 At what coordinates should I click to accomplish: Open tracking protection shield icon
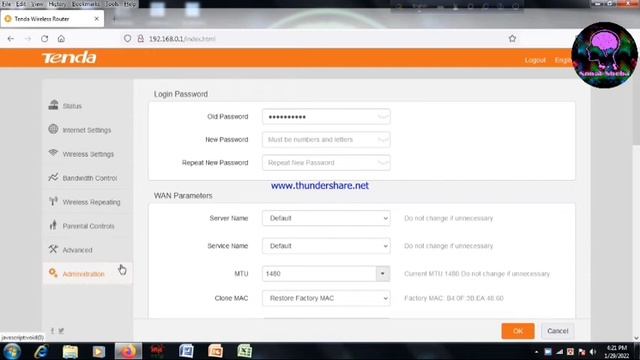127,39
